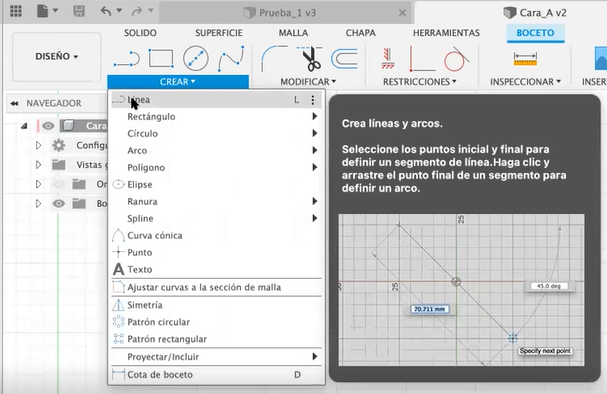Expand the Config document settings node
This screenshot has height=394, width=607.
[x=38, y=146]
